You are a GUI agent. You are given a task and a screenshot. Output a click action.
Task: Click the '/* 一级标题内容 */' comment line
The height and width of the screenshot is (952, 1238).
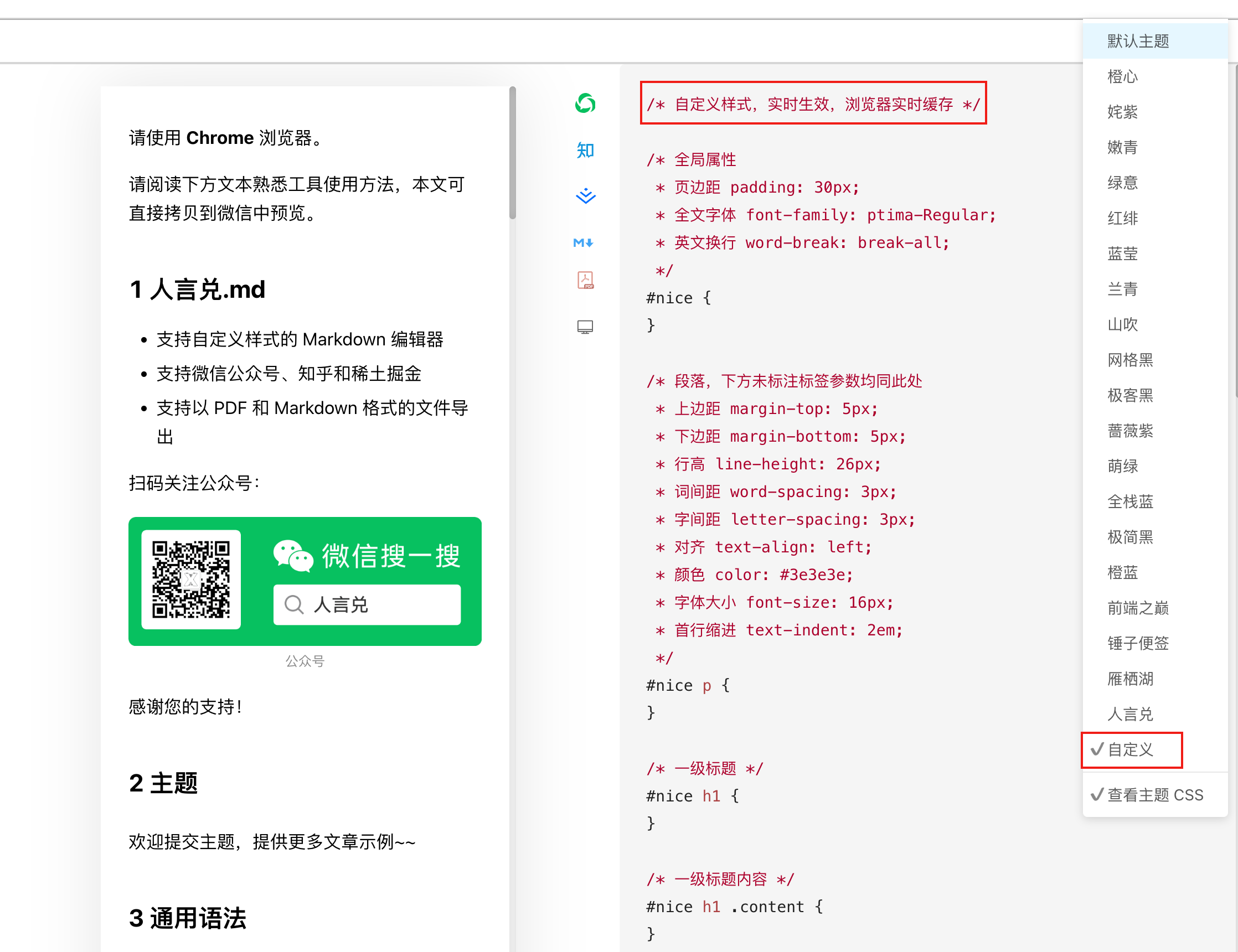coord(720,879)
